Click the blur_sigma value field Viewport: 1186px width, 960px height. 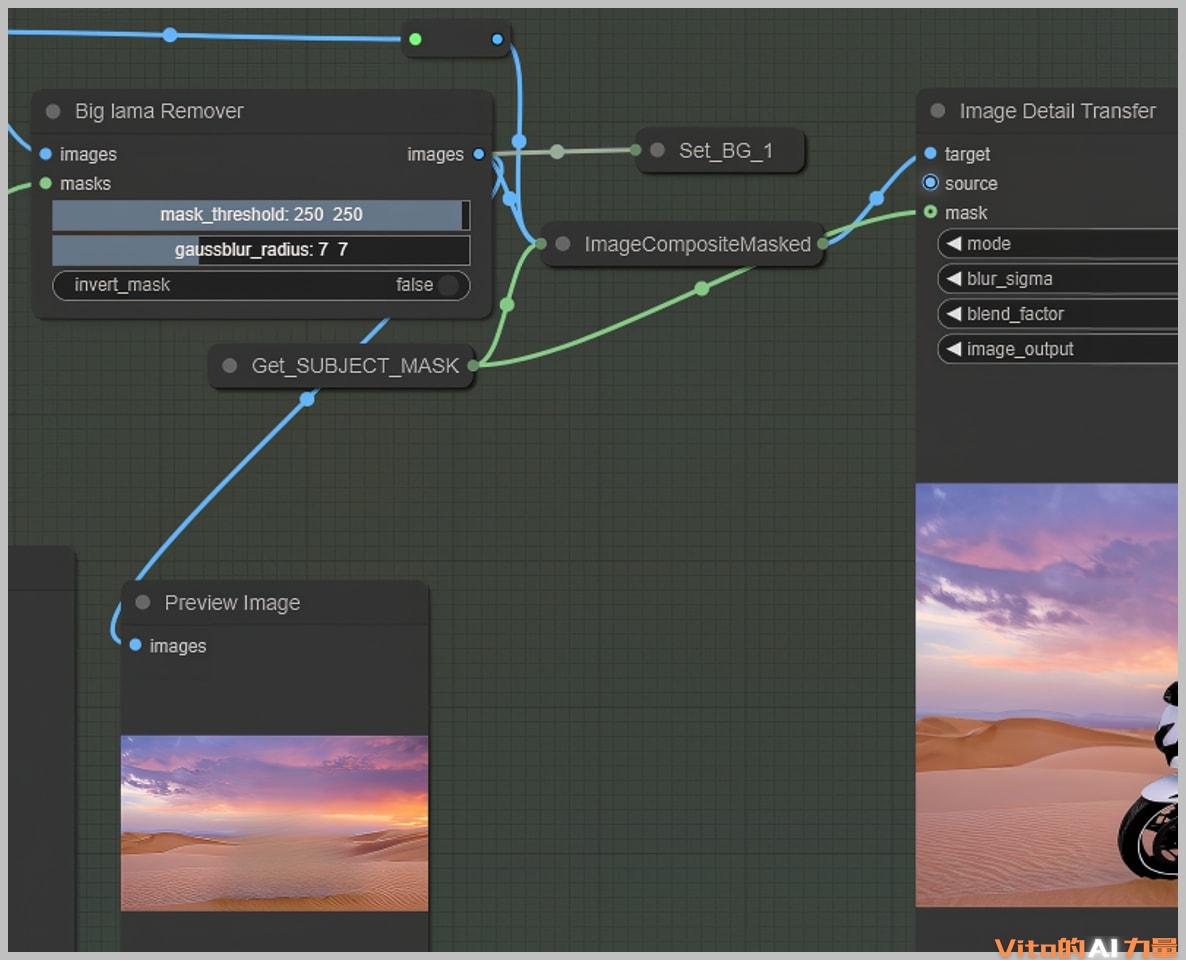pyautogui.click(x=1058, y=278)
